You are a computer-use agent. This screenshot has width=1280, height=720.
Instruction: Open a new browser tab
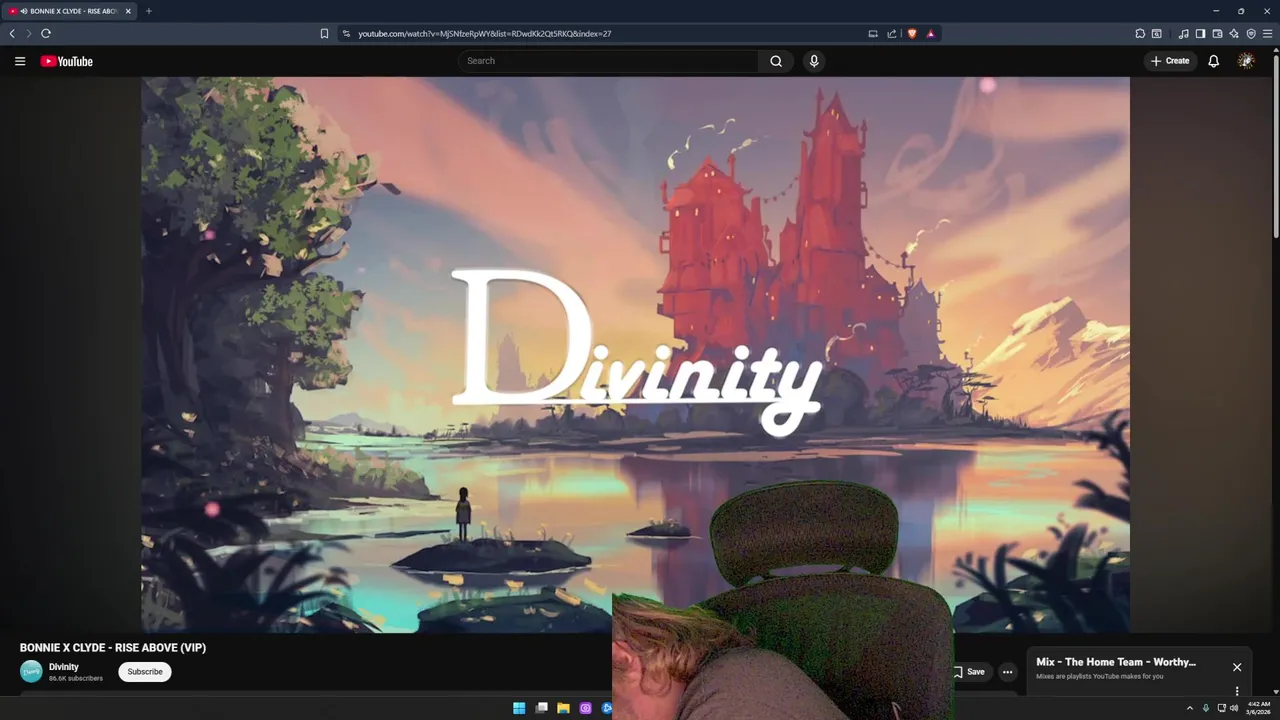(x=149, y=11)
